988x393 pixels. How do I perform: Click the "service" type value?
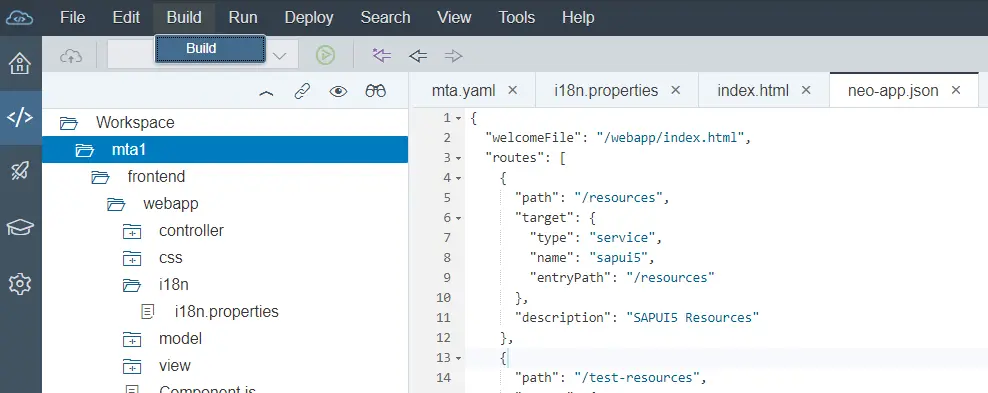click(x=622, y=237)
